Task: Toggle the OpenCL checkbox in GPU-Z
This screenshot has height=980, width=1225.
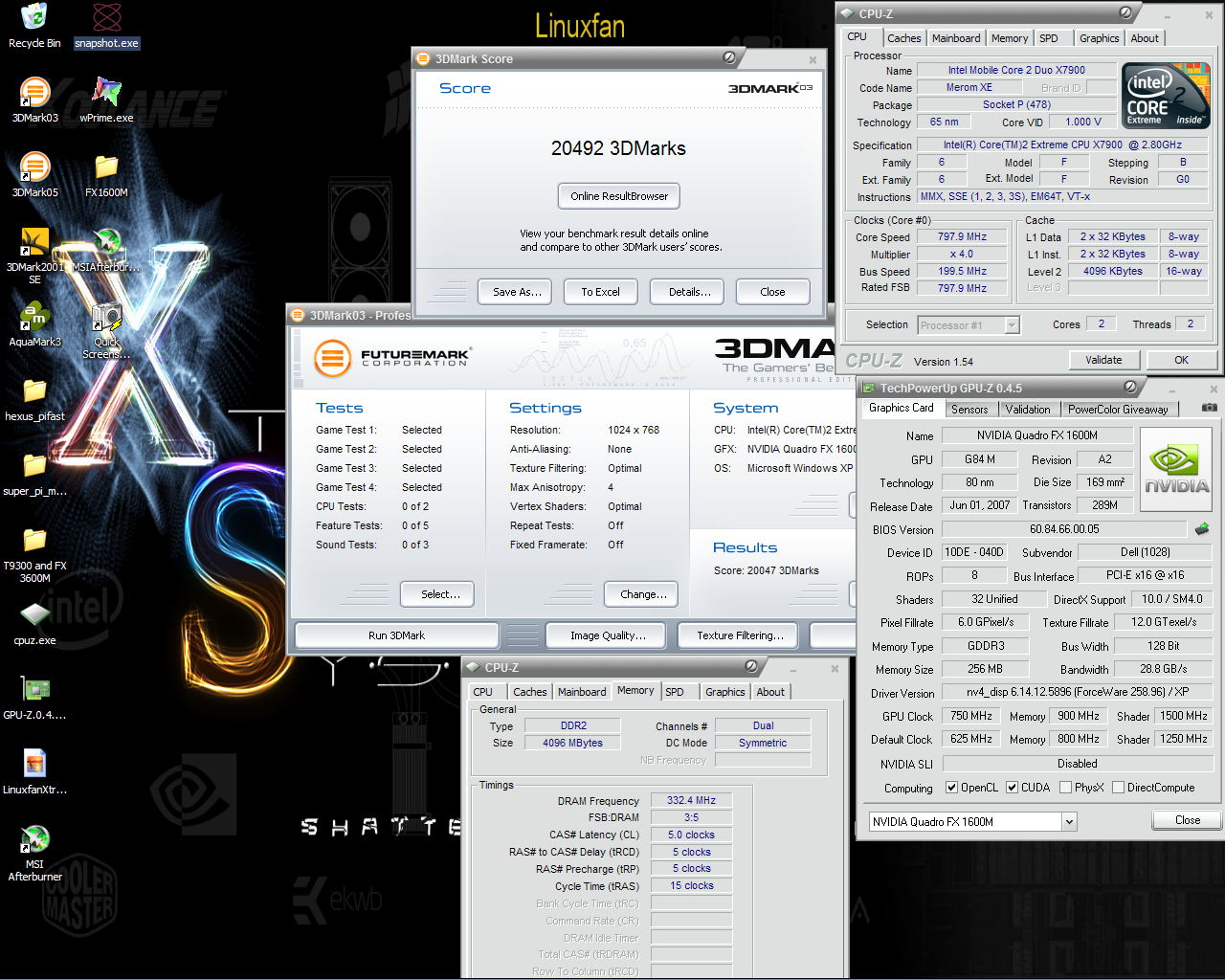Action: [951, 788]
